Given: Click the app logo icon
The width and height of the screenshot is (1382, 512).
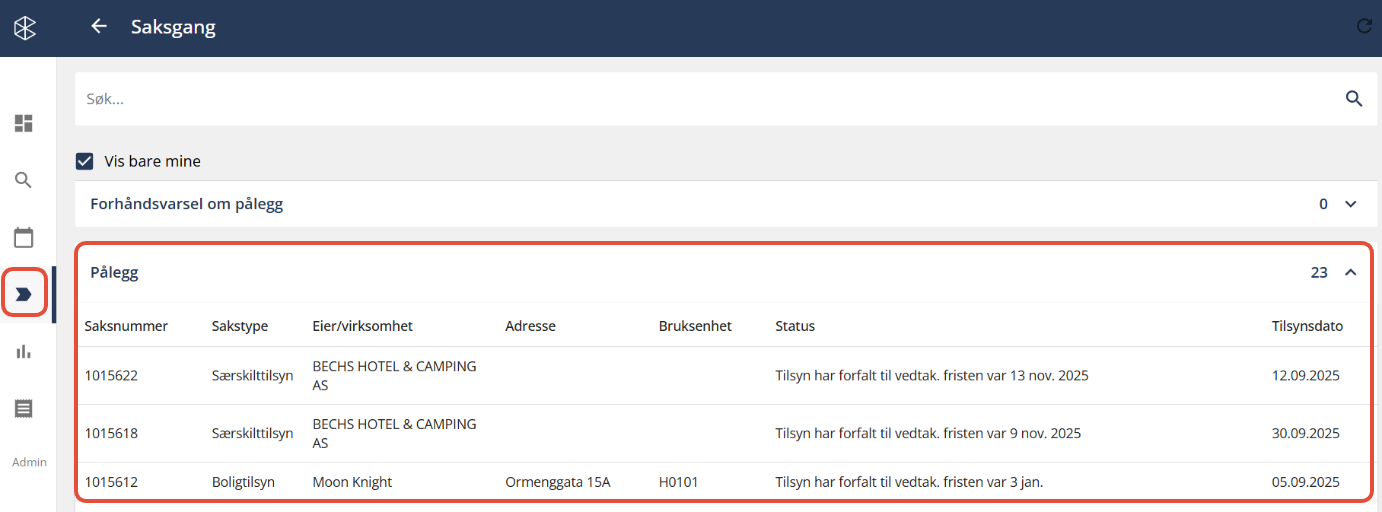Looking at the screenshot, I should point(25,28).
